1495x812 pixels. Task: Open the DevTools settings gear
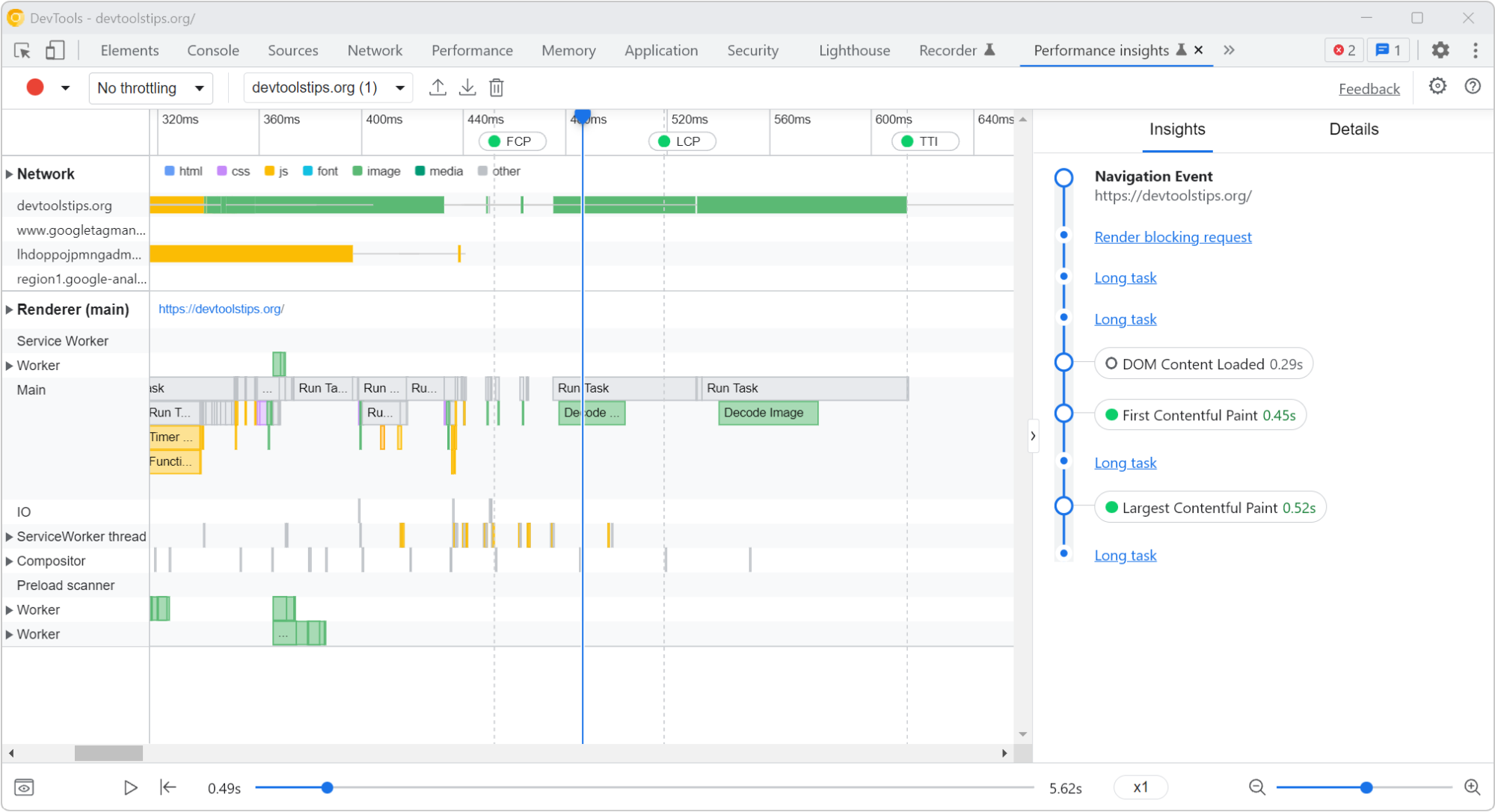coord(1440,50)
